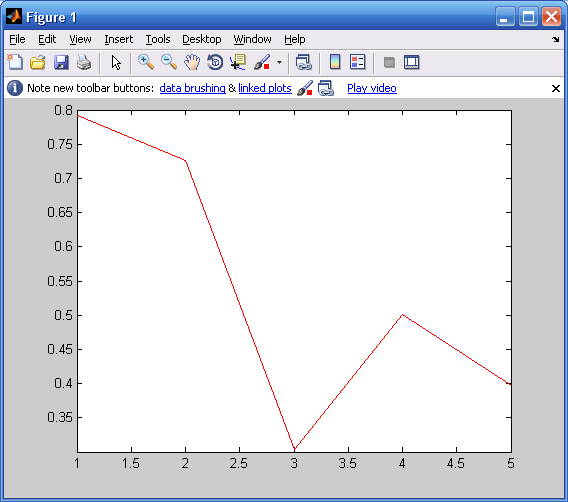Screen dimensions: 568x502
Task: Open the Tools menu
Action: tap(158, 39)
